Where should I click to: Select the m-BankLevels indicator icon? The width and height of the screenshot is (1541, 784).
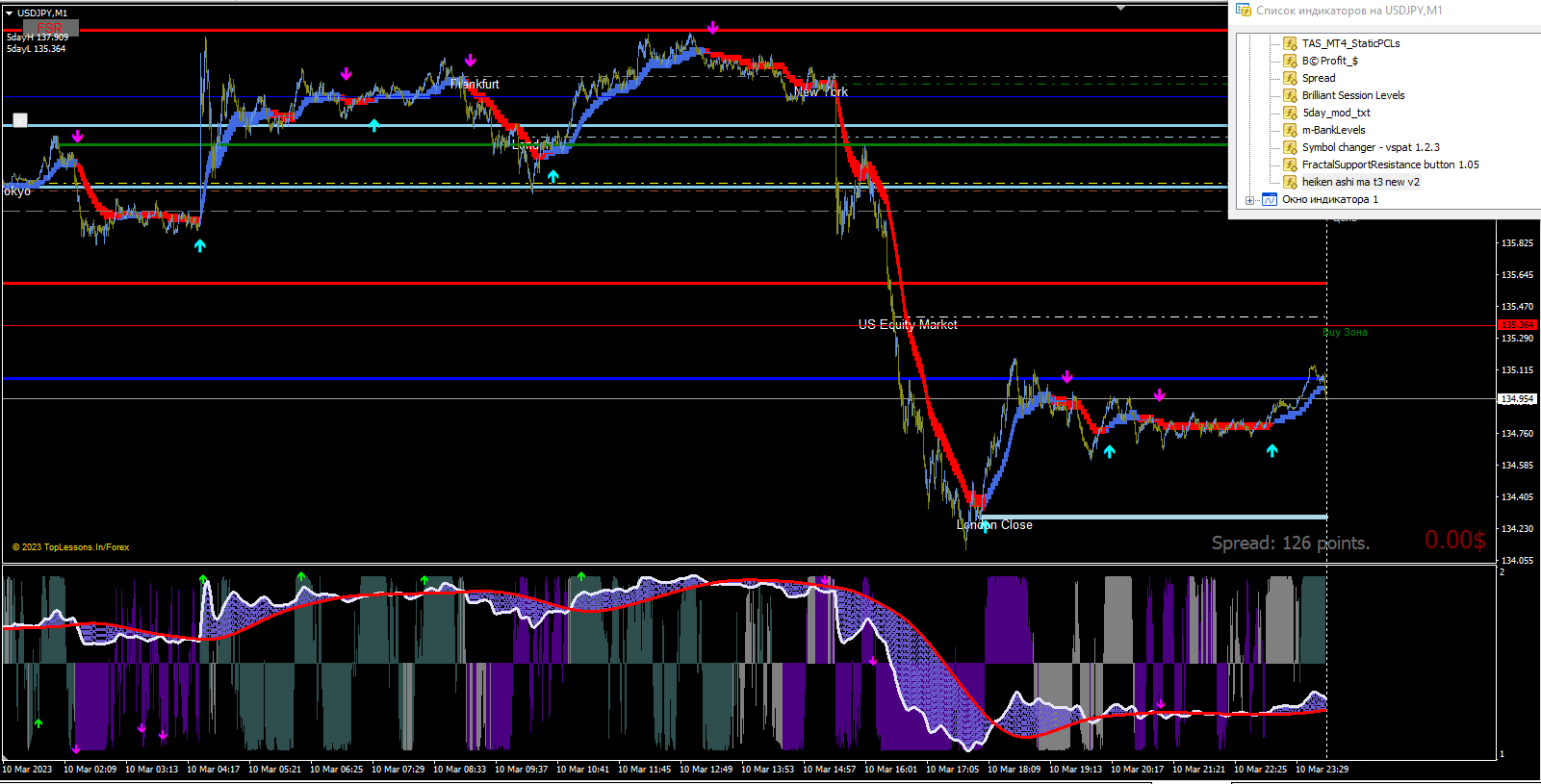tap(1291, 130)
